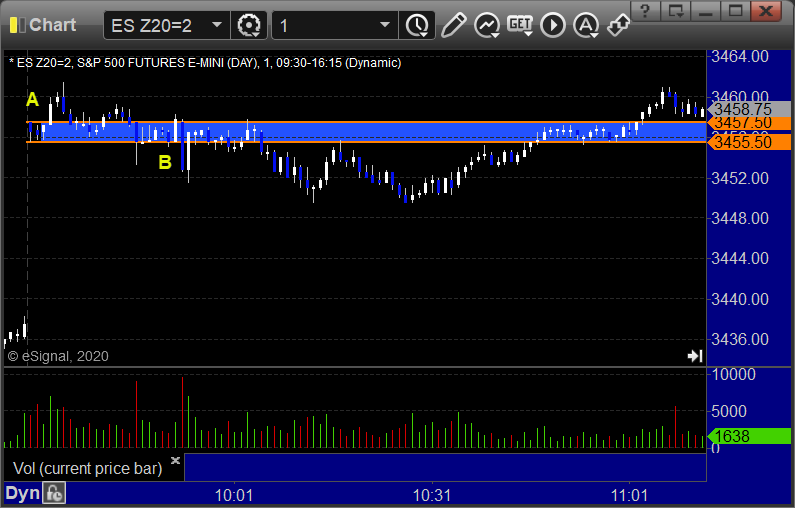Click the 10:01 time axis label
The image size is (795, 508).
[234, 495]
